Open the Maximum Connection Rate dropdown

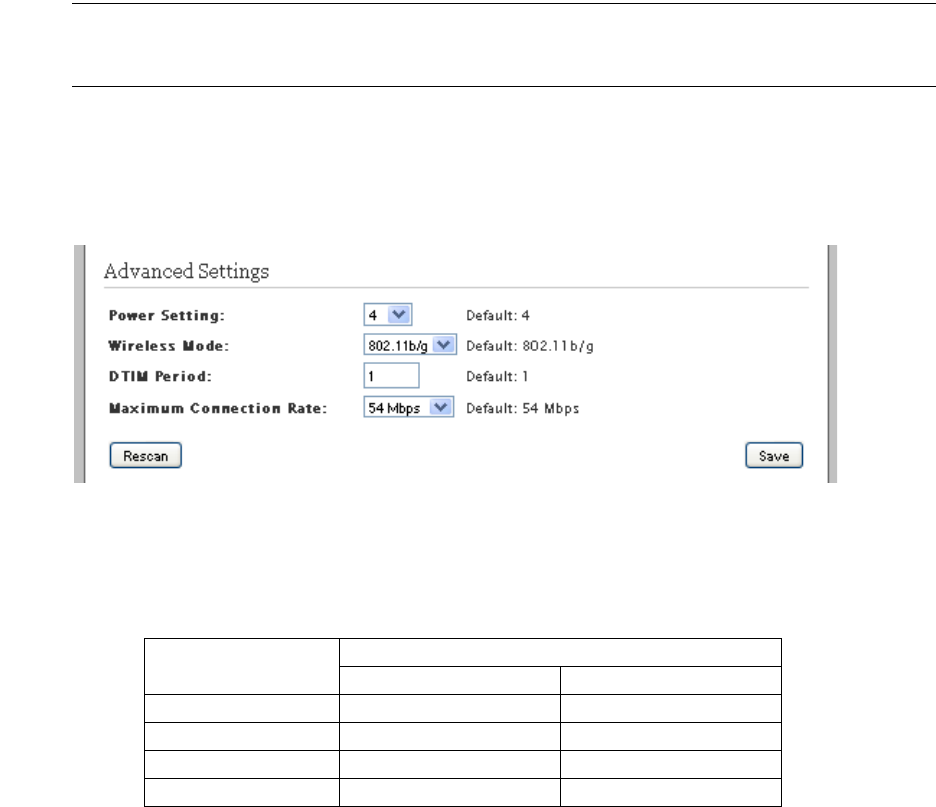click(x=409, y=408)
